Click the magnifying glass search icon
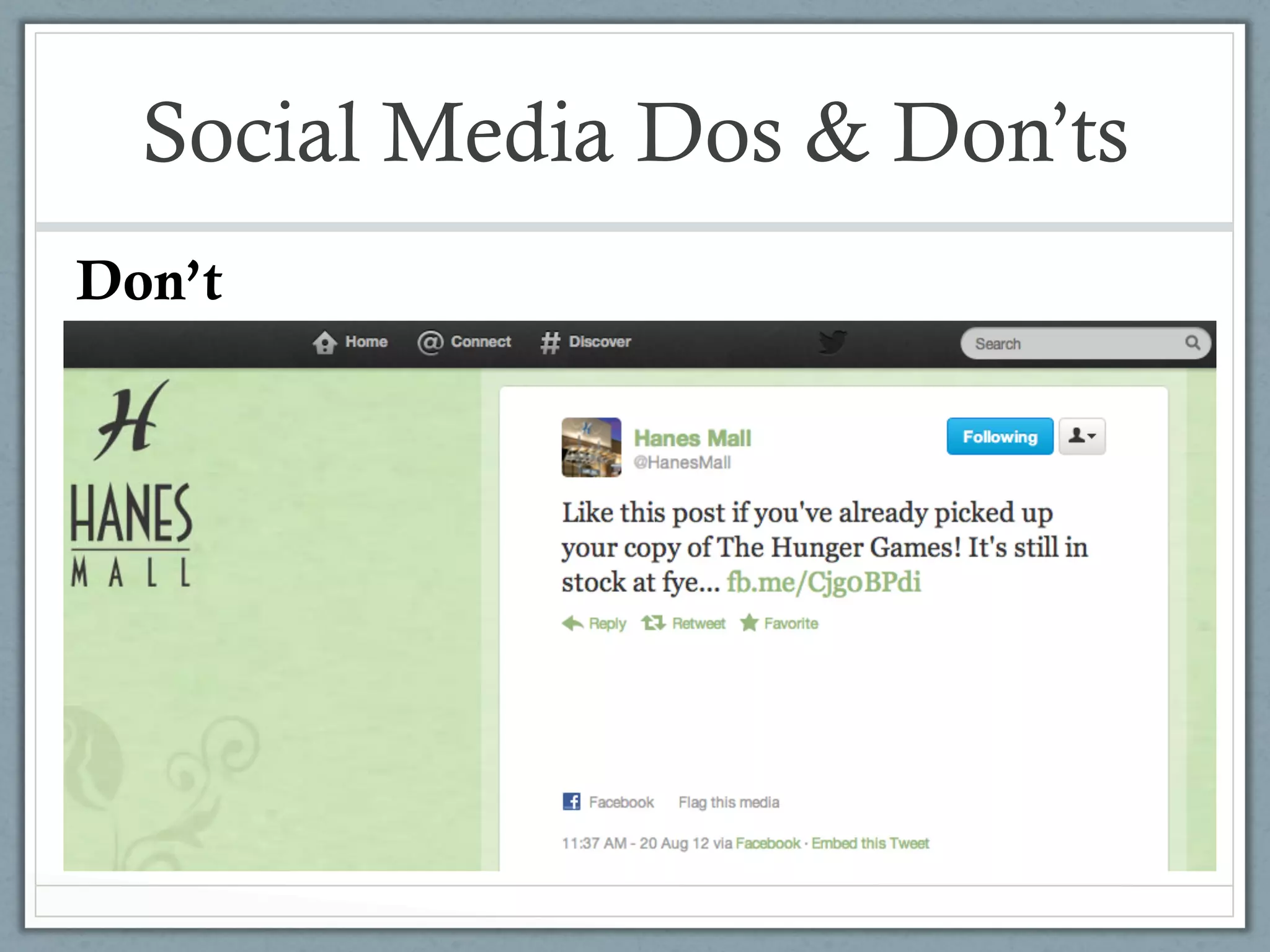 (x=1192, y=342)
